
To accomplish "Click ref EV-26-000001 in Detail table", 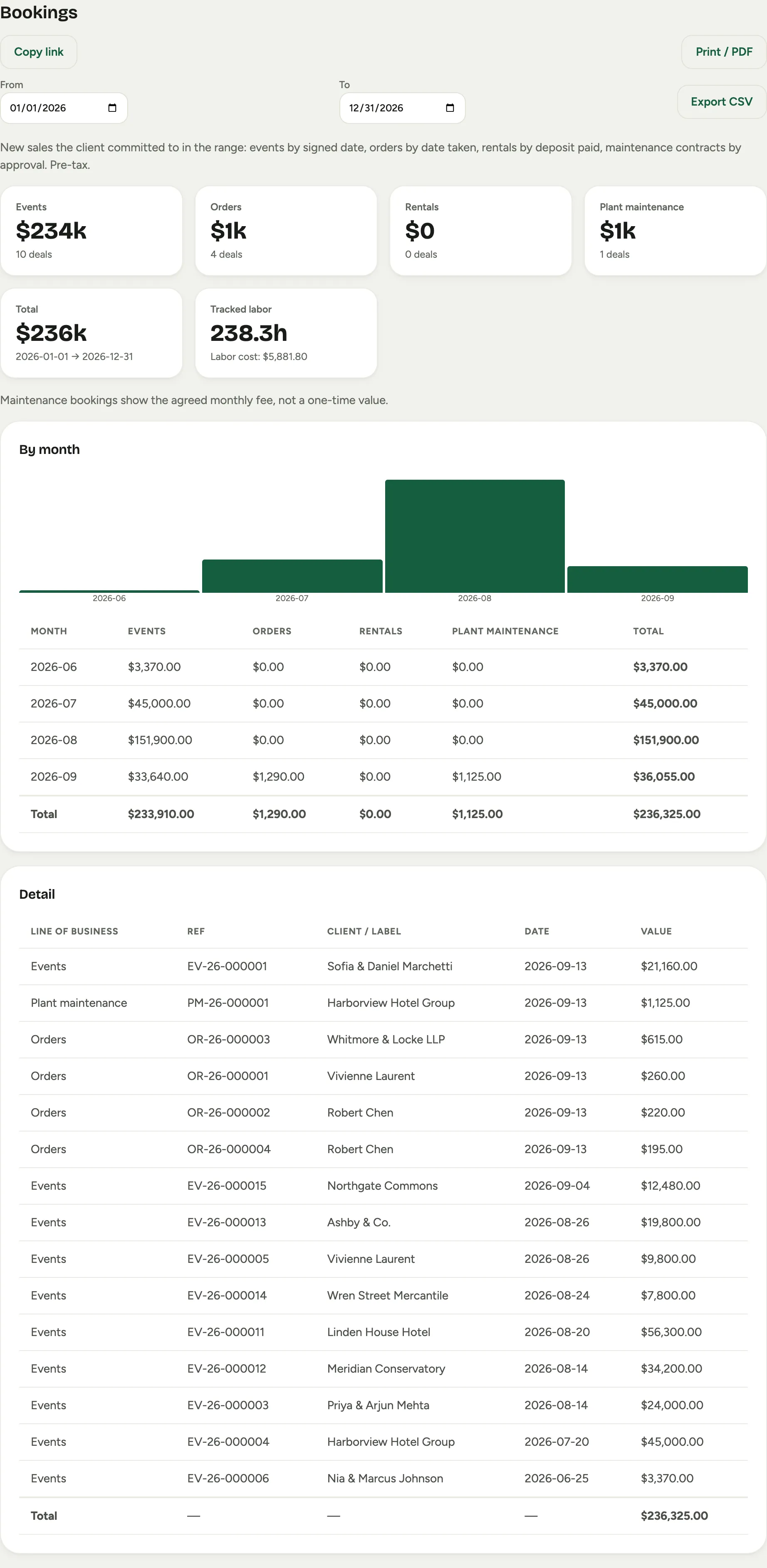I will [227, 966].
